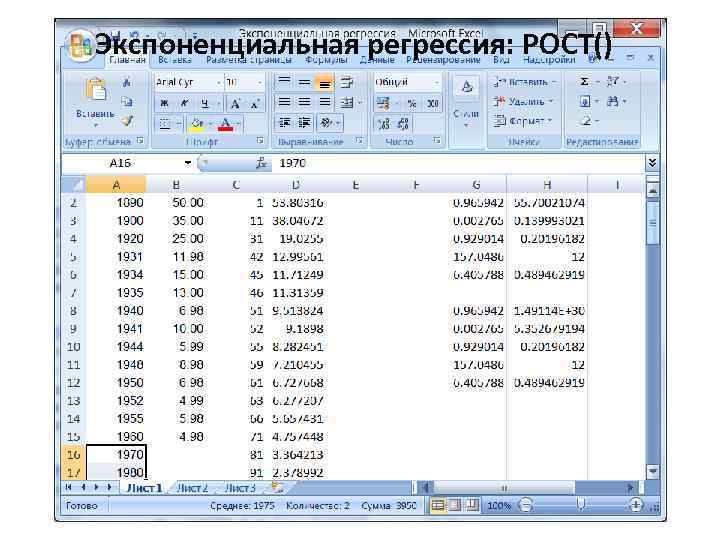
Task: Click the Find and Select binoculars icon
Action: [x=613, y=101]
